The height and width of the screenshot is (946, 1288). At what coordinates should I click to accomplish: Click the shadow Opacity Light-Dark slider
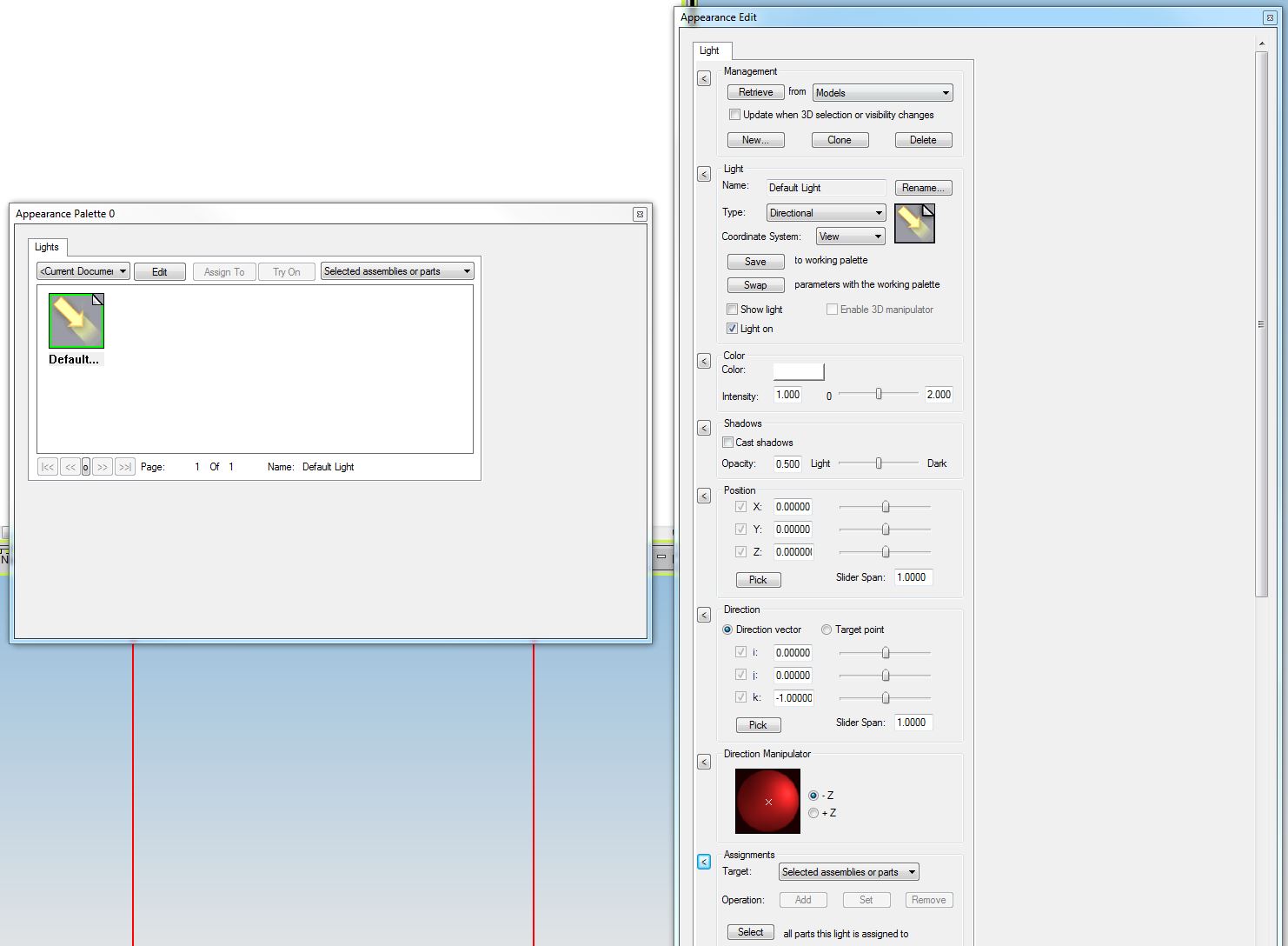coord(879,463)
